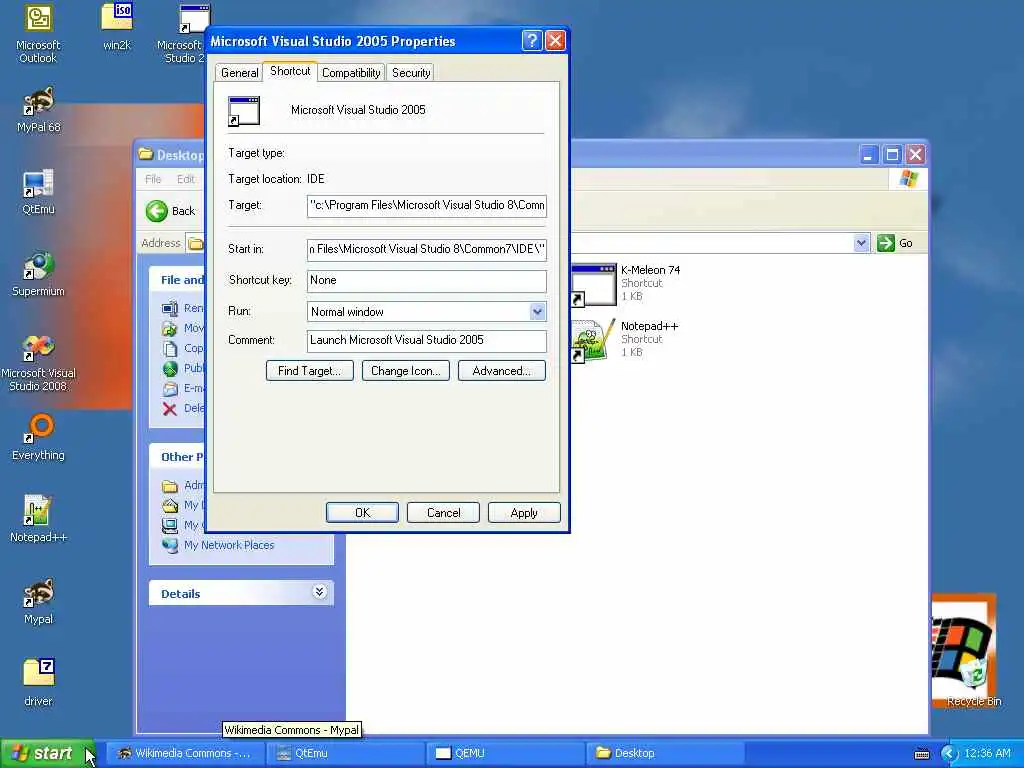Click the Back arrow in Desktop window
The height and width of the screenshot is (768, 1024).
157,211
